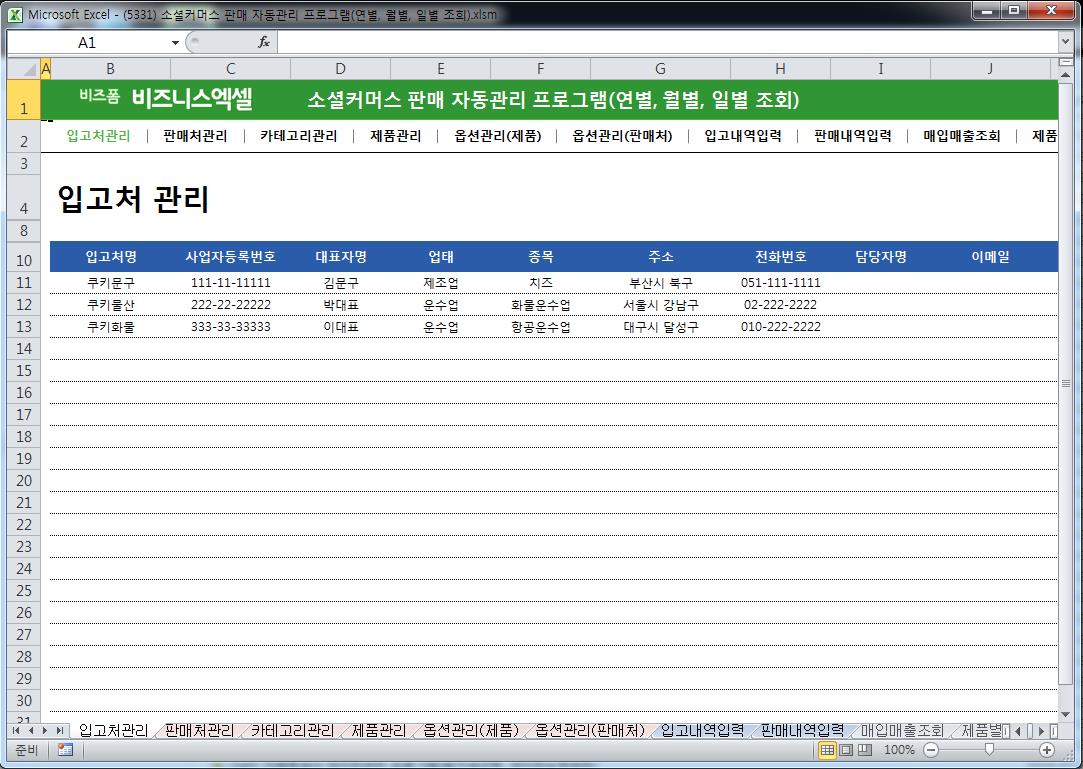Click cell with 222-22-22222
The width and height of the screenshot is (1083, 769).
231,305
